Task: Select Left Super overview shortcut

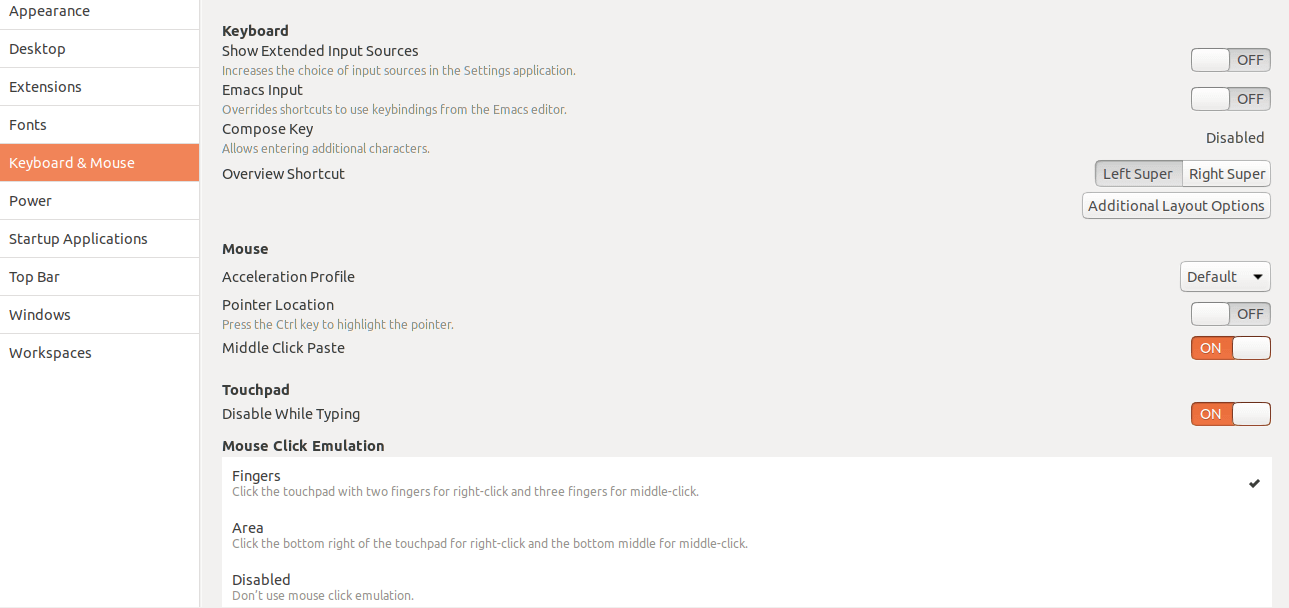Action: (x=1138, y=174)
